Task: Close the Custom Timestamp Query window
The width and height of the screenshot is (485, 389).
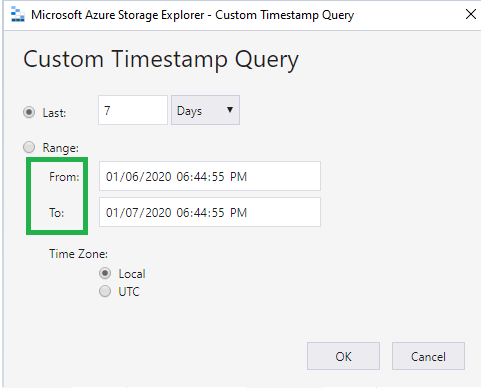Action: coord(471,14)
